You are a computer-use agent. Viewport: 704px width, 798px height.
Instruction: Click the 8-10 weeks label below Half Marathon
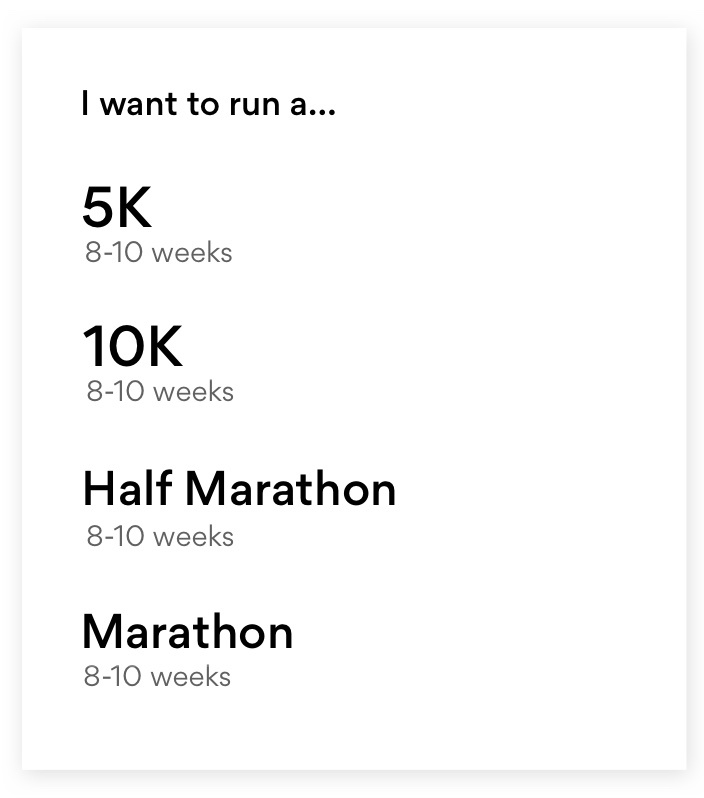(160, 536)
